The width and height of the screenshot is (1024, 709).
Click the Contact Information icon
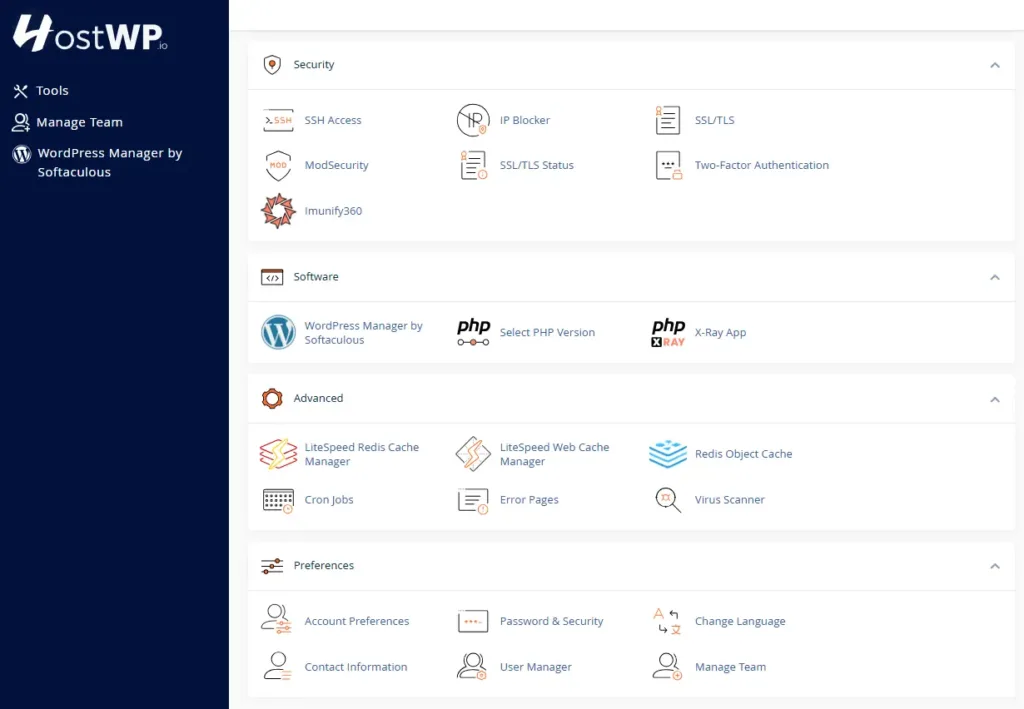point(278,667)
